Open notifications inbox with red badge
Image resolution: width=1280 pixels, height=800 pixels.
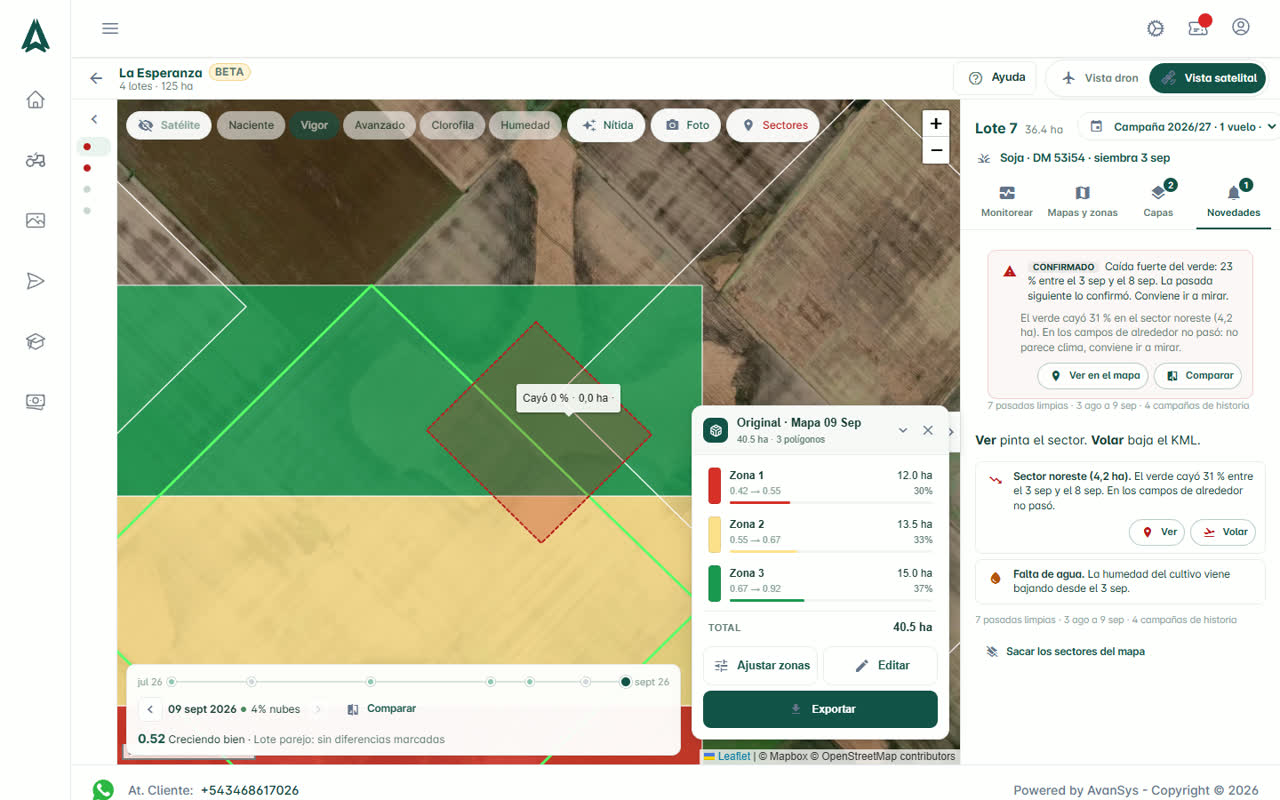pos(1199,27)
